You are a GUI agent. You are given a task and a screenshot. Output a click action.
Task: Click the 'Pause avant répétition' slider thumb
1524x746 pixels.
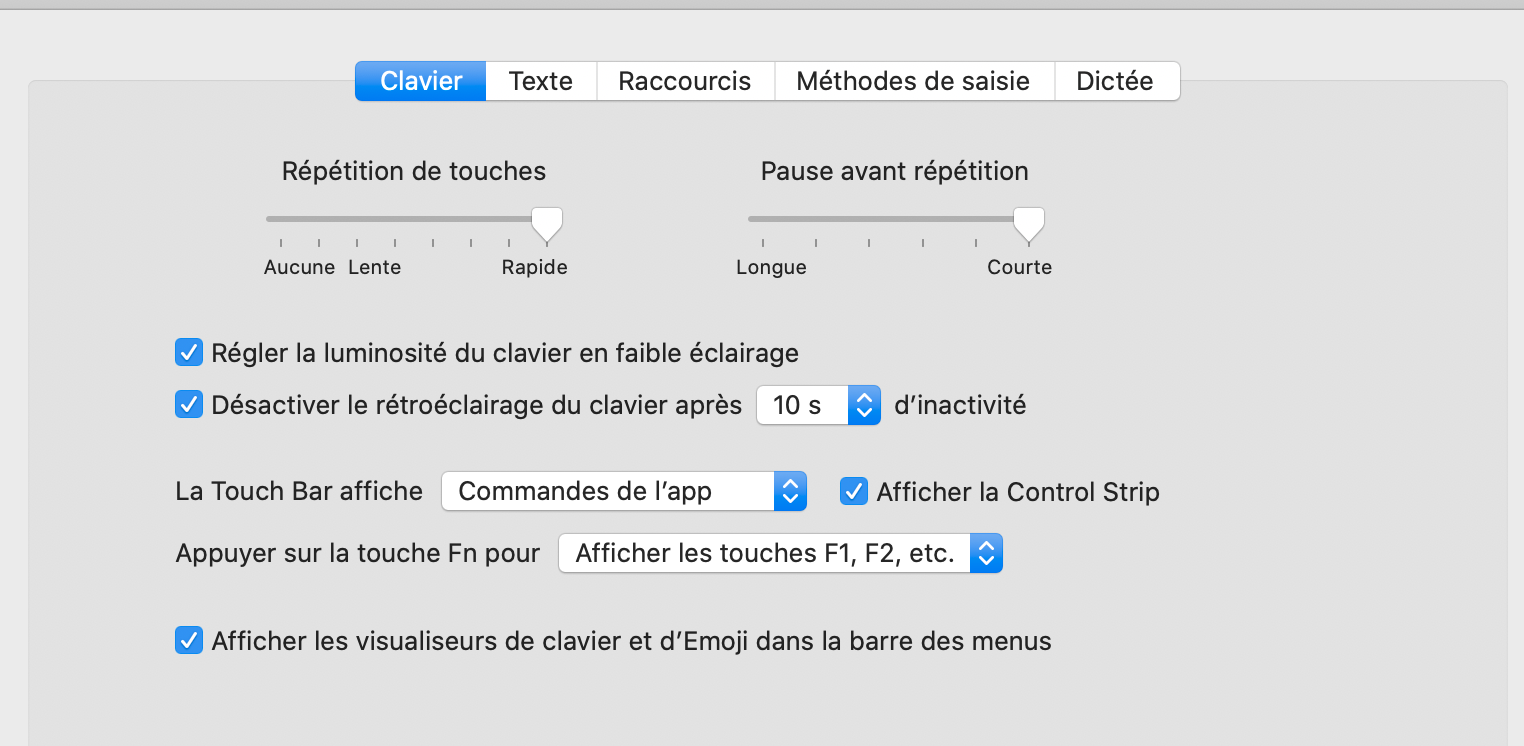point(1028,222)
